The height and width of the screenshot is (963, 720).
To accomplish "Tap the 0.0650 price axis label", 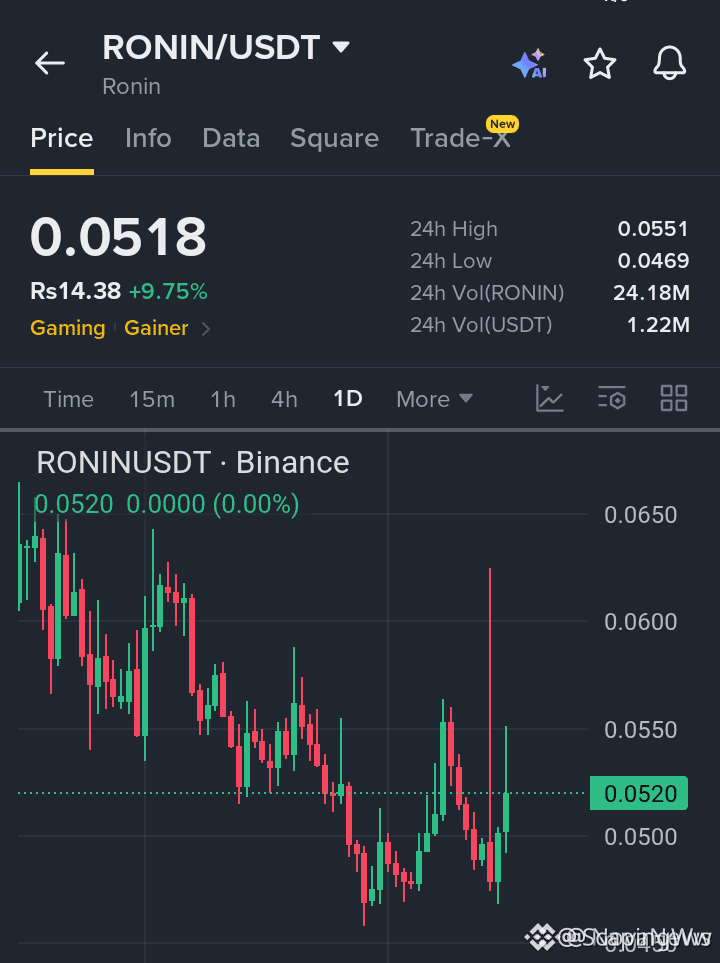I will [x=640, y=515].
